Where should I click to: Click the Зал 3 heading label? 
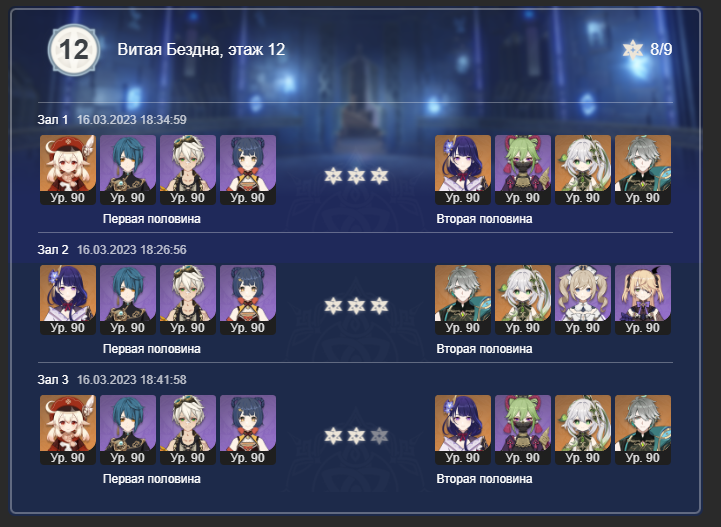click(53, 380)
